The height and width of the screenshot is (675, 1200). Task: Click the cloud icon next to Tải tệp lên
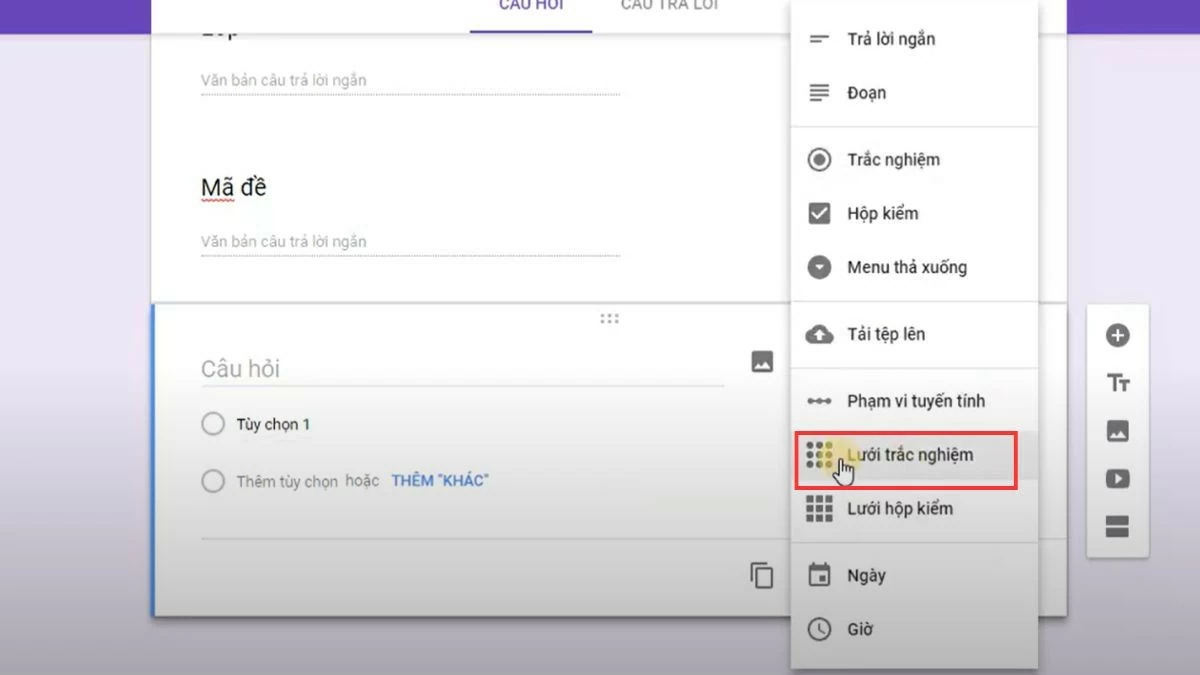(x=819, y=335)
